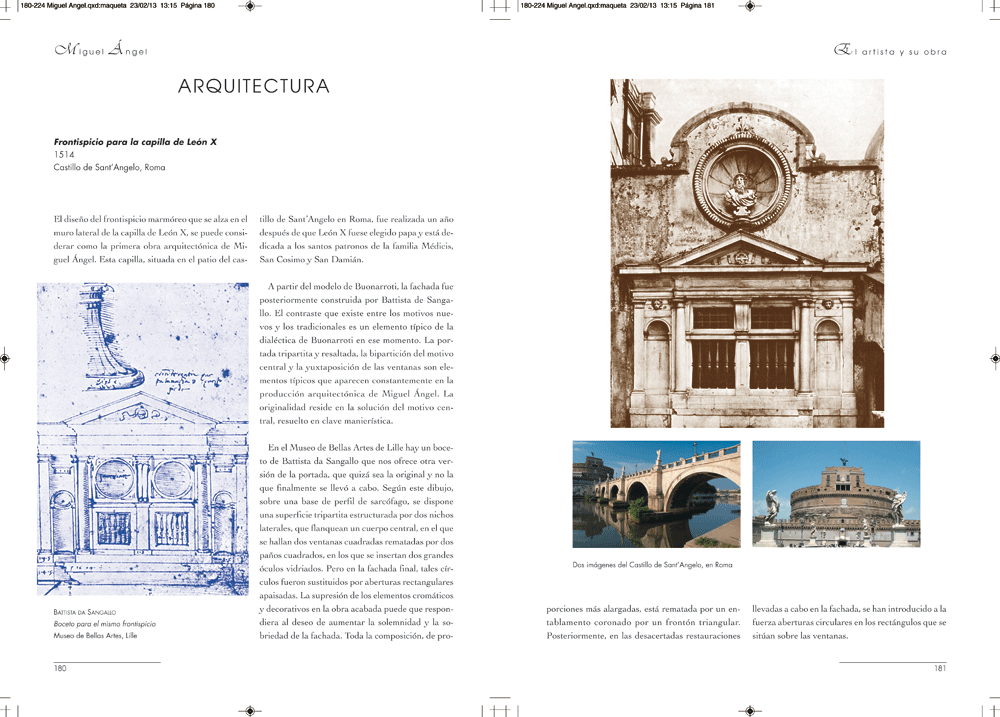Image resolution: width=1000 pixels, height=717 pixels.
Task: Click the text column starting "llevadas a cabo en la fachada"
Action: click(x=849, y=622)
